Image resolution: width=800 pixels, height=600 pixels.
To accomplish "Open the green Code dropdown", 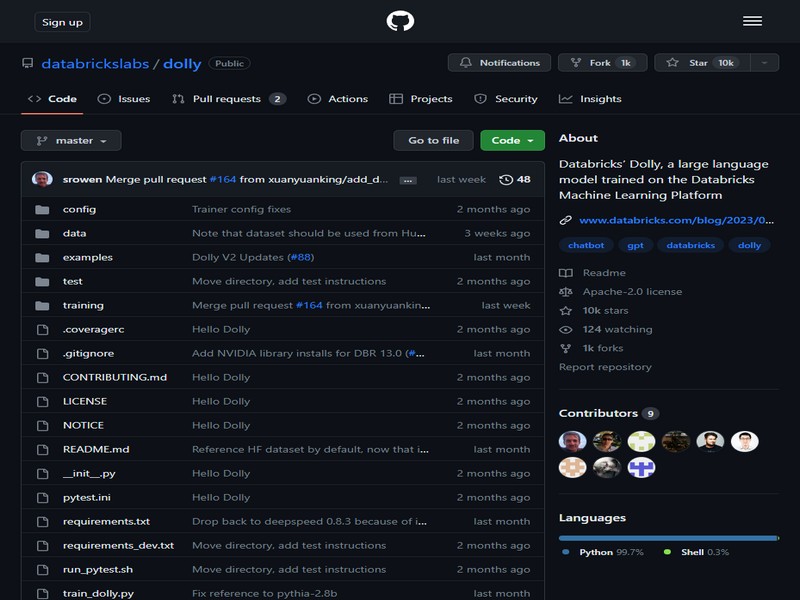I will (x=511, y=140).
